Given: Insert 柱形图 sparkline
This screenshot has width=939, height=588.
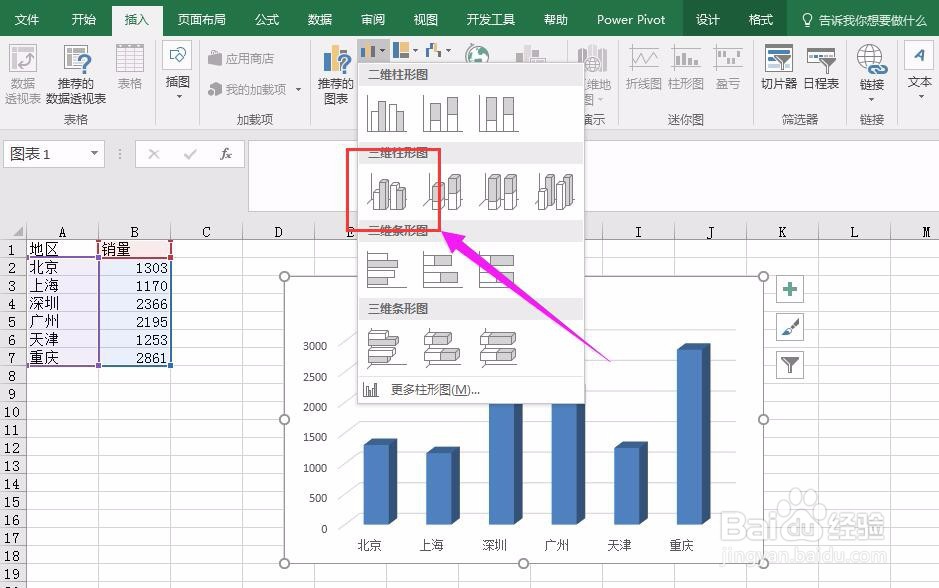Looking at the screenshot, I should coord(686,67).
